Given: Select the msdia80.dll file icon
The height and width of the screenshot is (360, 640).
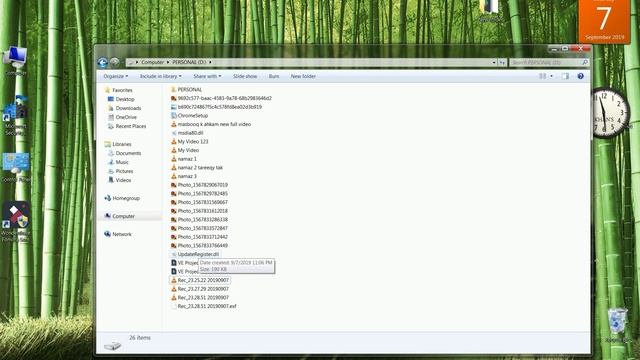Looking at the screenshot, I should [173, 133].
